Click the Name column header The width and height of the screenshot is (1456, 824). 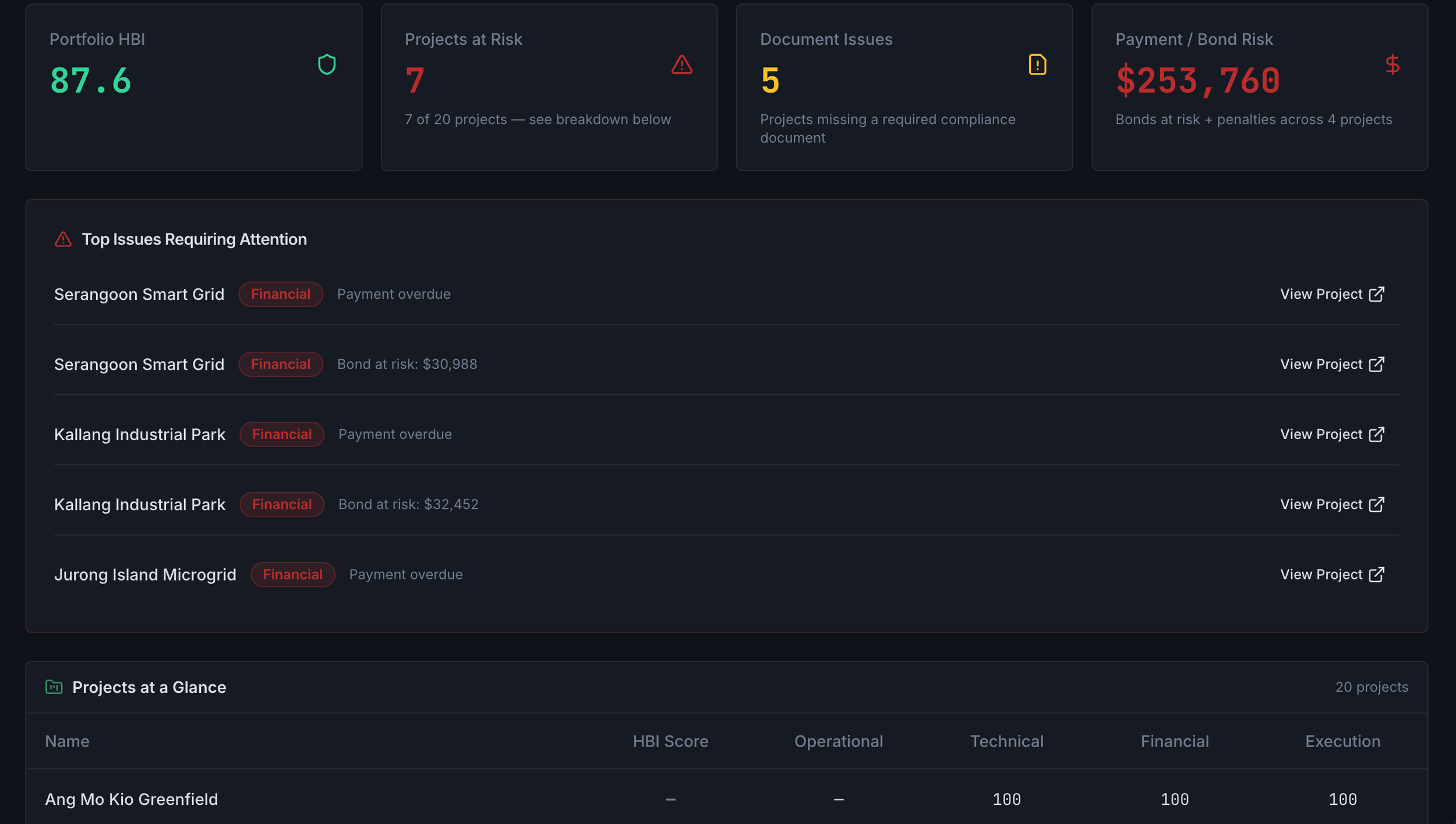(67, 741)
